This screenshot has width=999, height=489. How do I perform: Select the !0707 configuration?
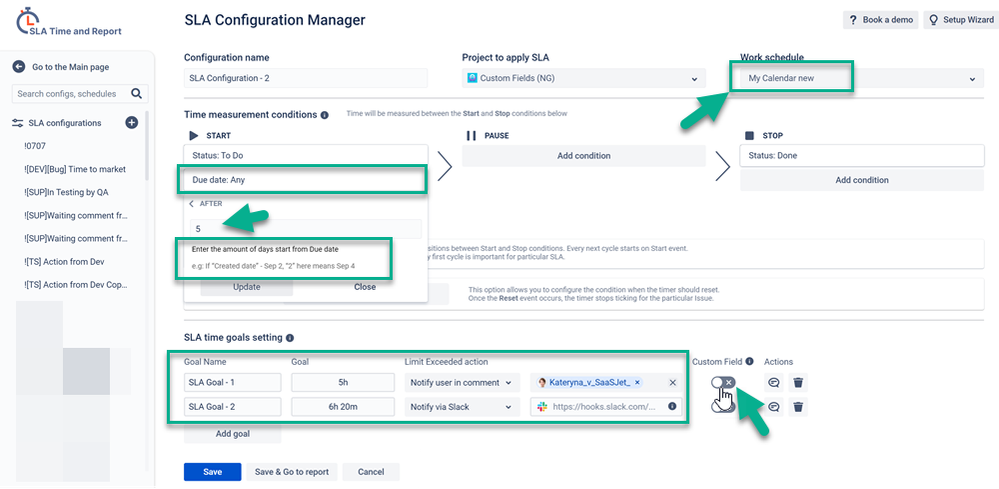[35, 146]
